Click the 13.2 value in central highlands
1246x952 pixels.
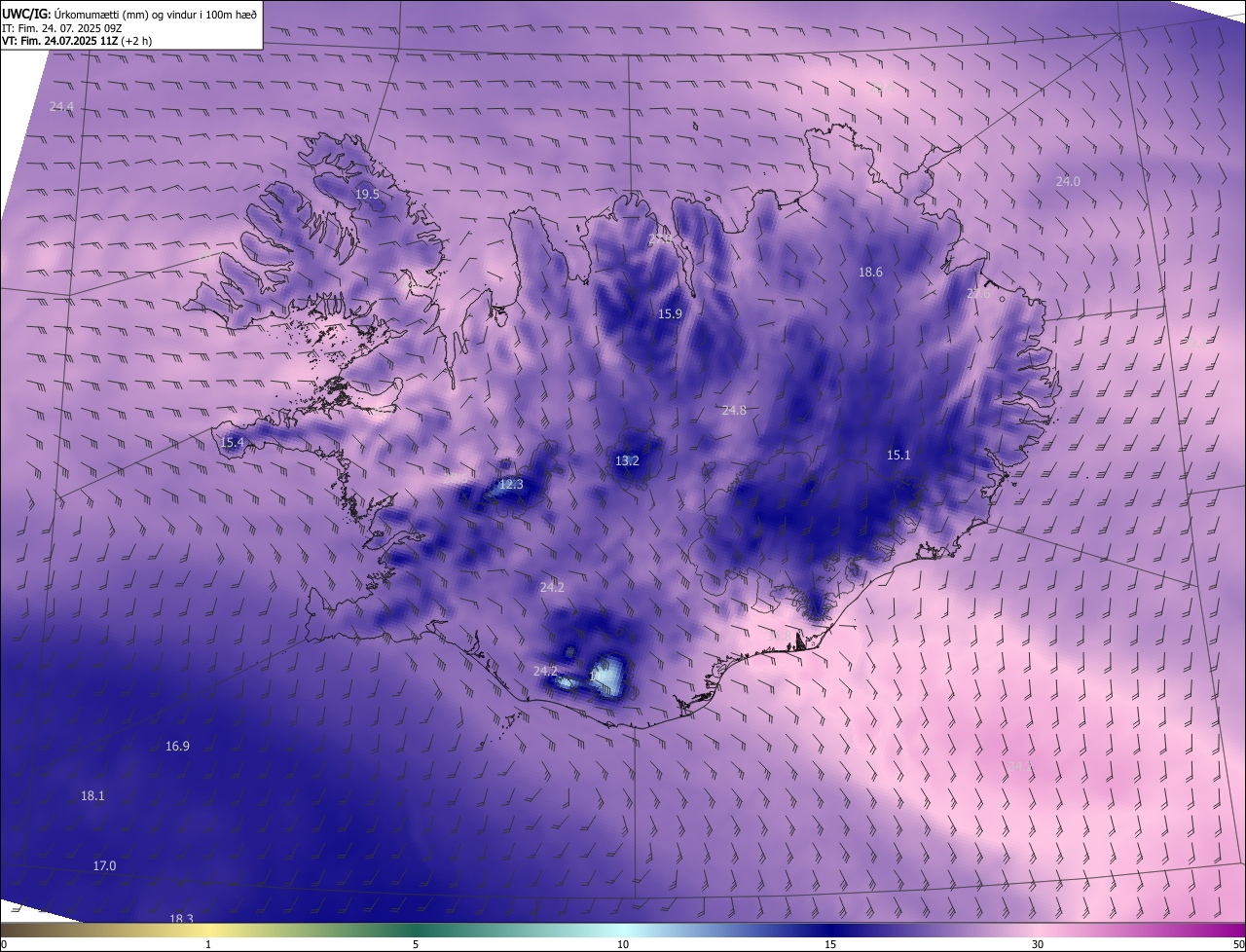click(x=627, y=461)
